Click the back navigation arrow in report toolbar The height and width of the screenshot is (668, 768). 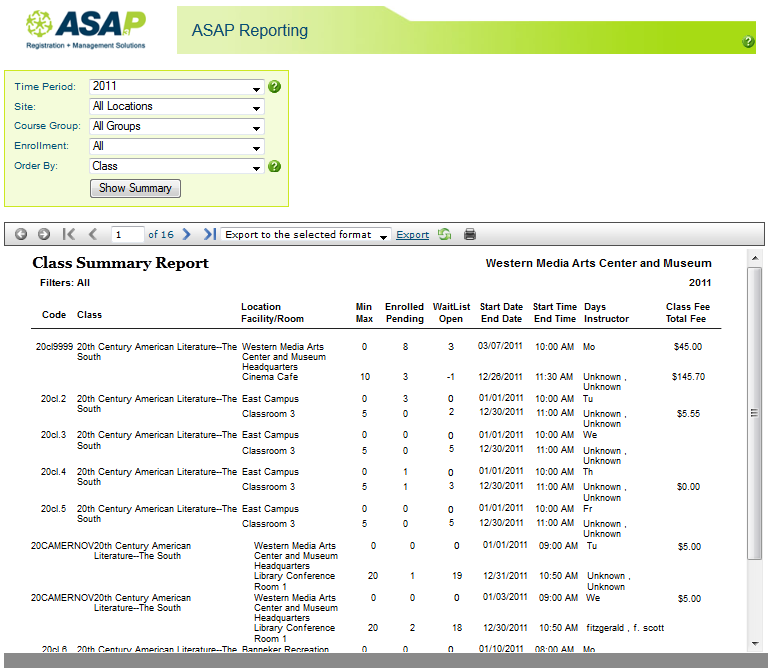pos(21,234)
